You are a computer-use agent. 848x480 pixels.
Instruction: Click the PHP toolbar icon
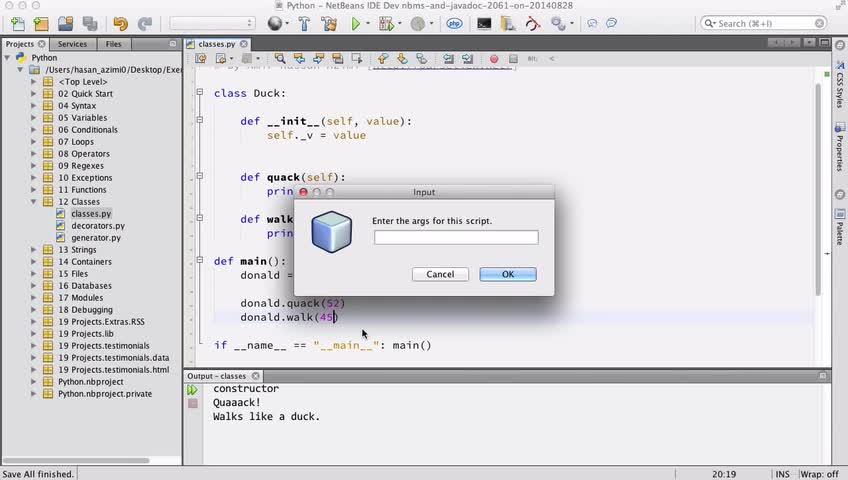(454, 23)
